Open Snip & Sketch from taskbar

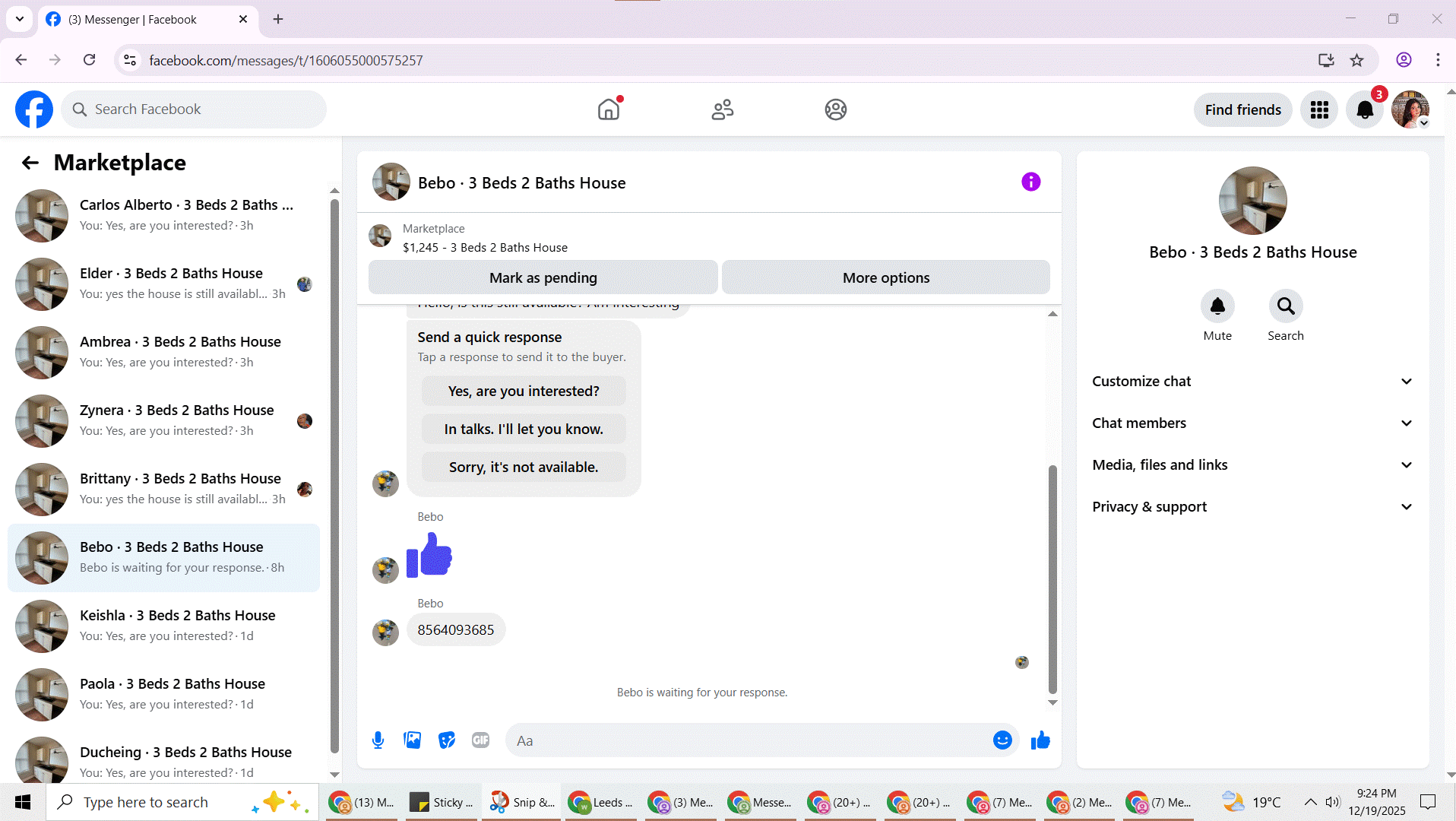(522, 802)
